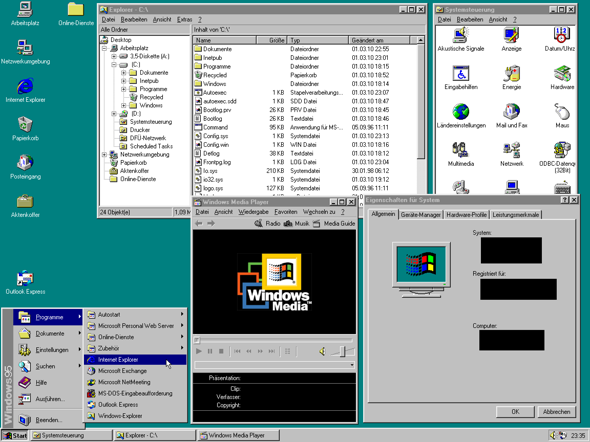Sort by the Geändert am column header
The width and height of the screenshot is (590, 442).
379,40
